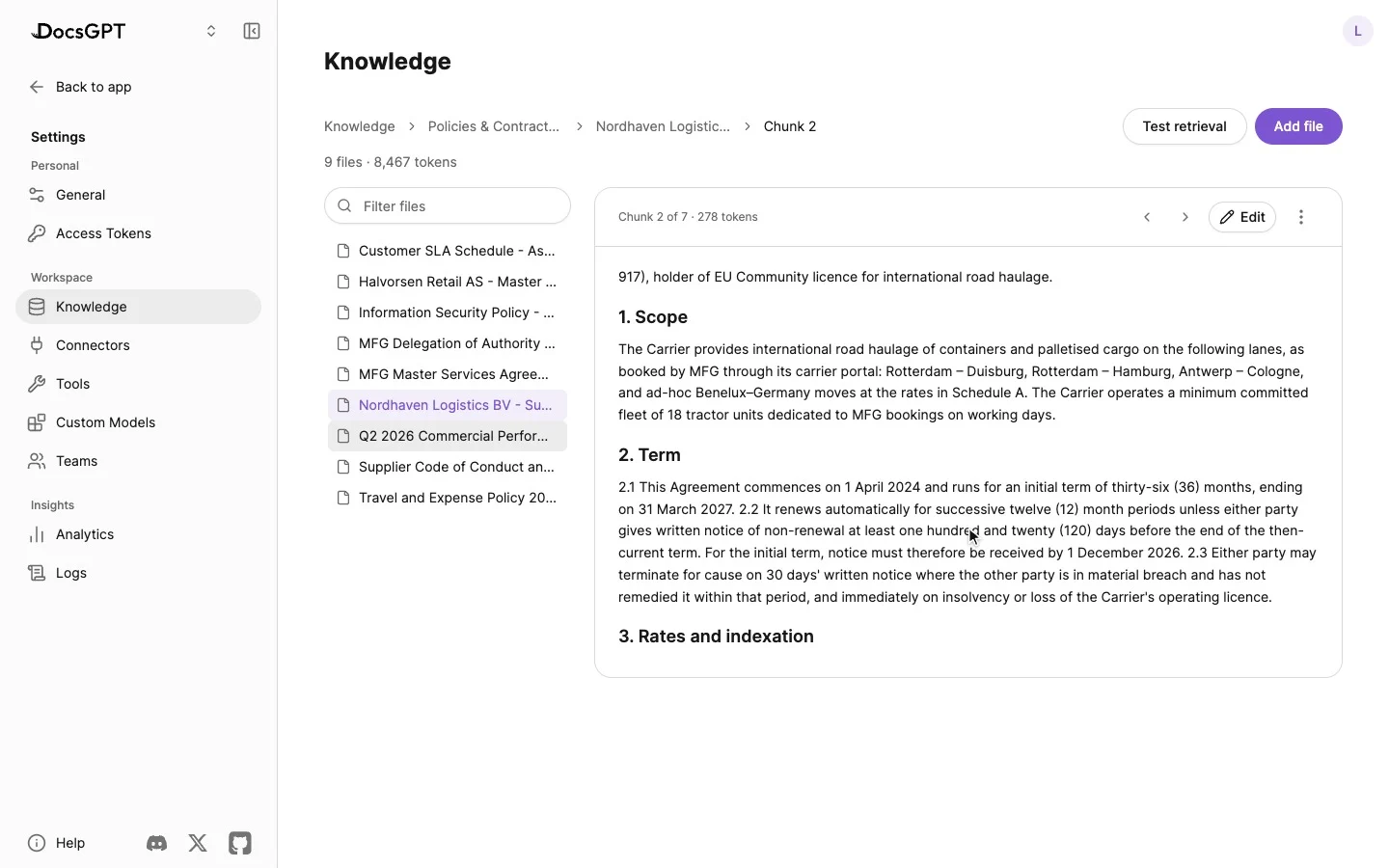The image size is (1389, 868).
Task: Click the DocsGPT logo
Action: coord(78,31)
